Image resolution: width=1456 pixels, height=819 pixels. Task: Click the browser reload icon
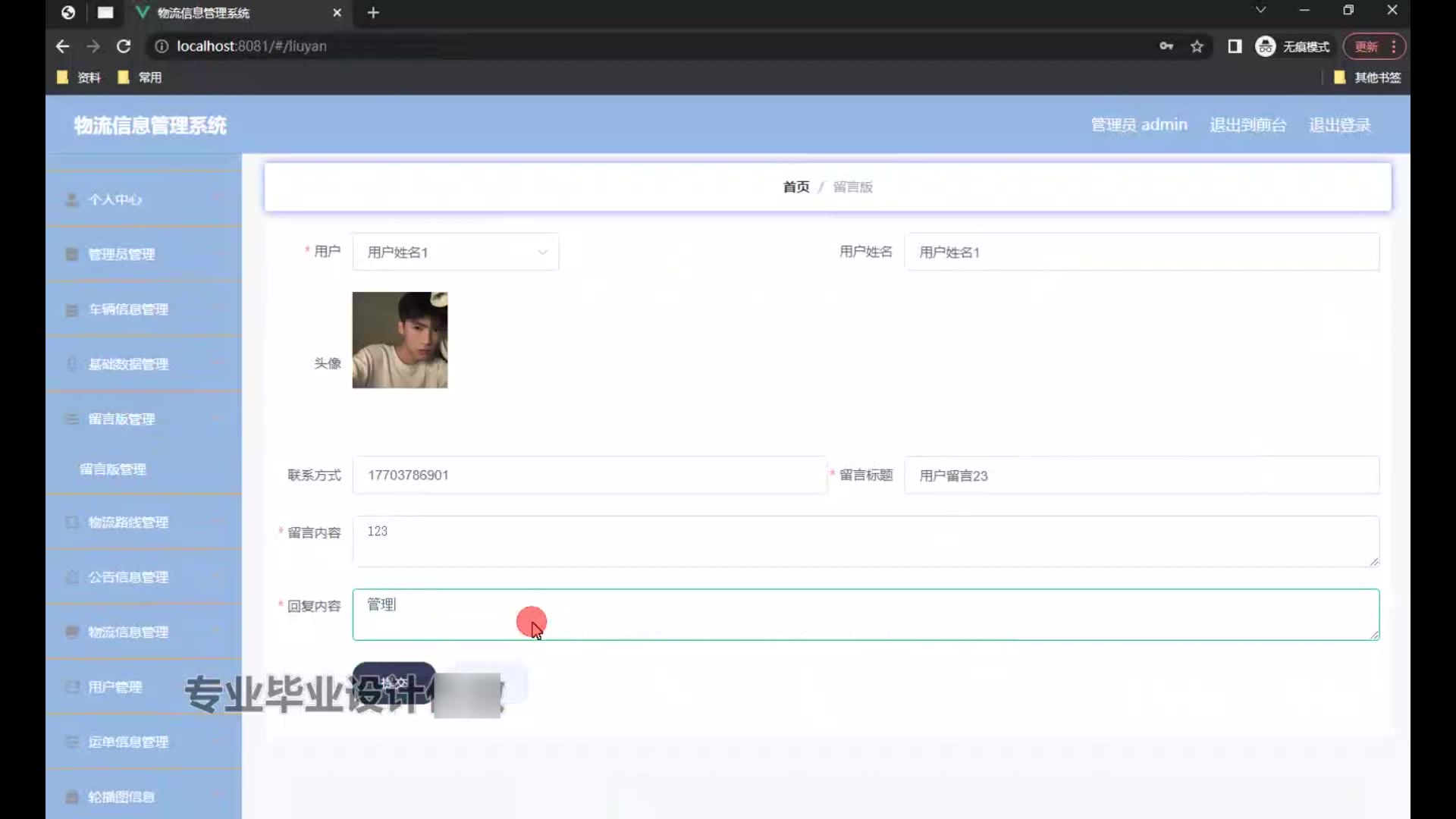click(124, 46)
